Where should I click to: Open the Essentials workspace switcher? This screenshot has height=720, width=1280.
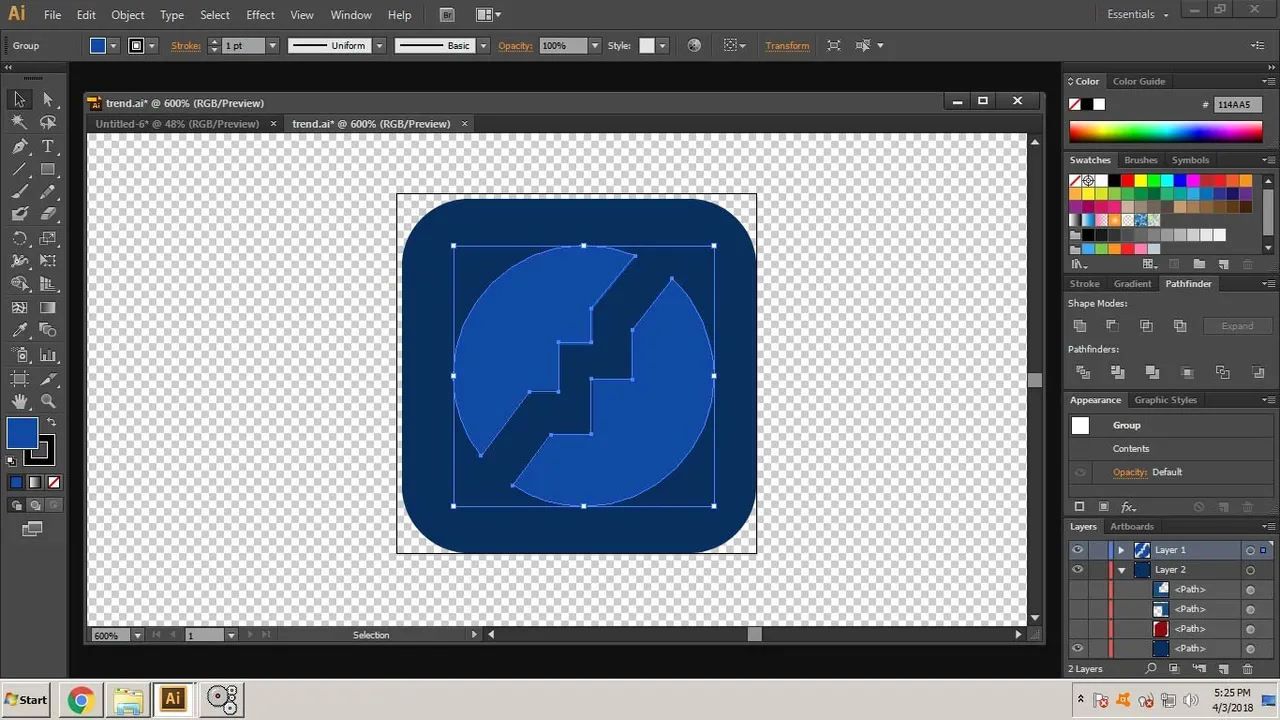[x=1137, y=15]
